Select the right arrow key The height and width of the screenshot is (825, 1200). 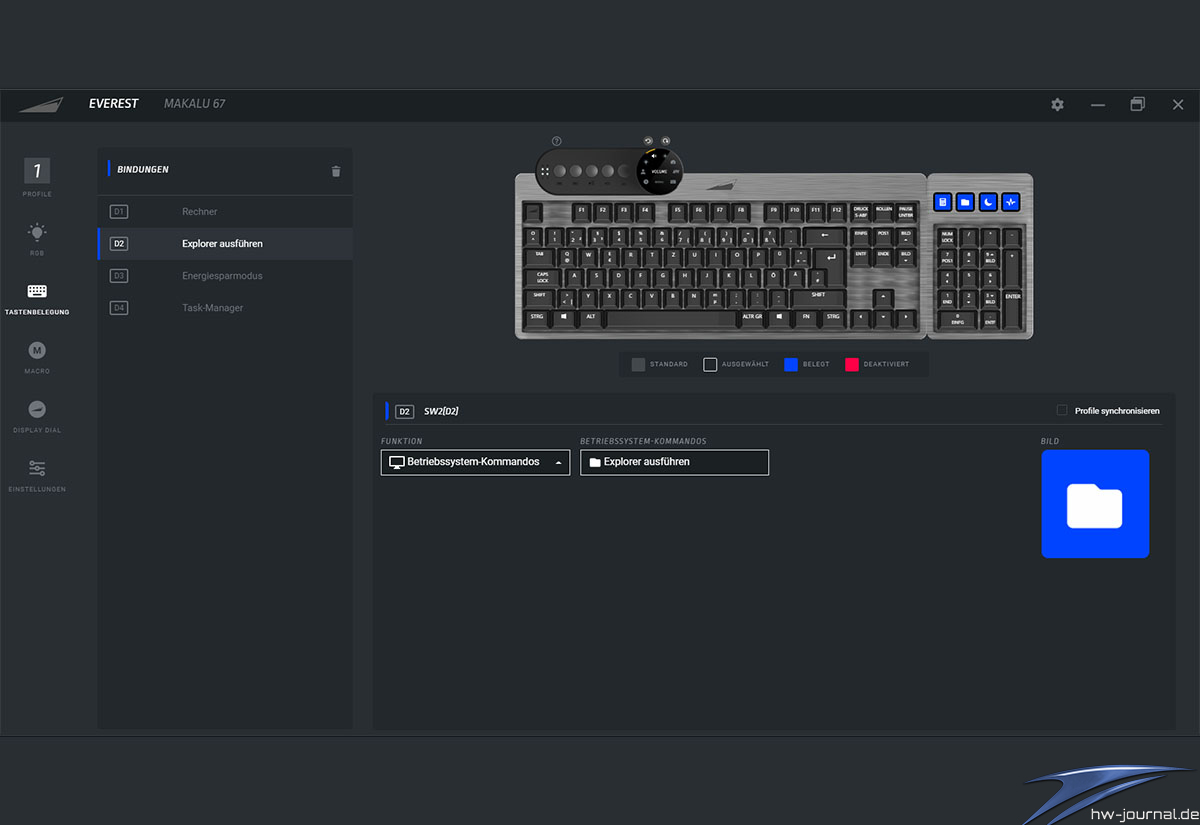click(x=906, y=317)
